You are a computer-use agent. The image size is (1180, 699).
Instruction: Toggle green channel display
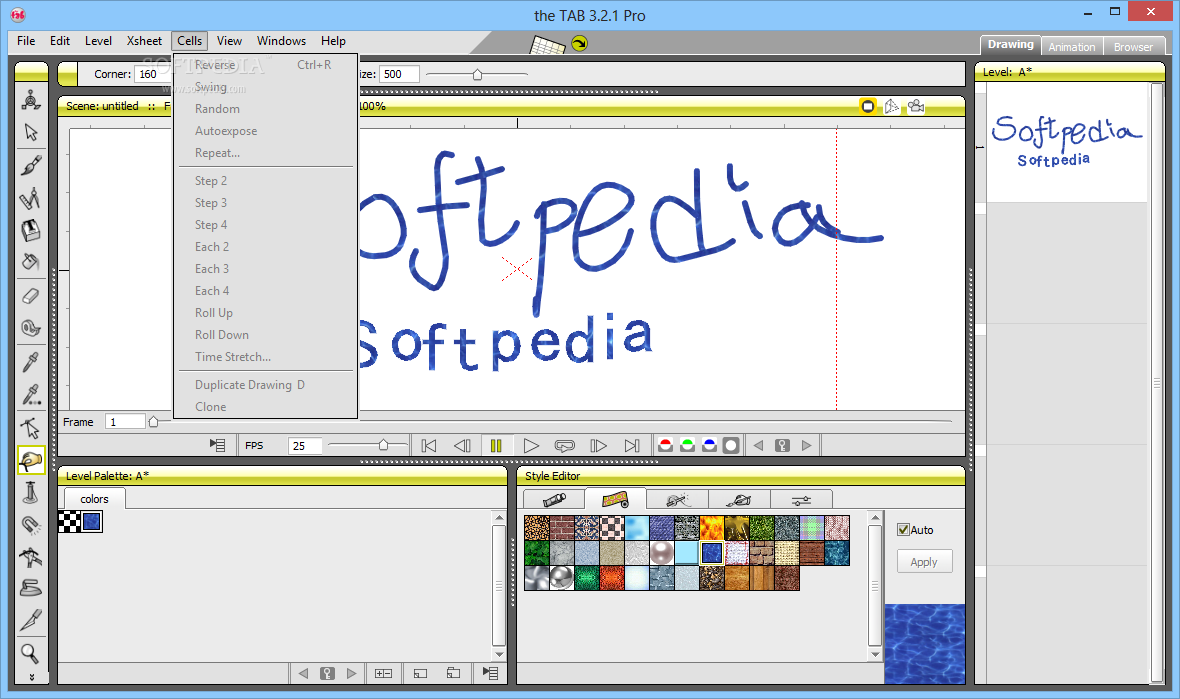687,445
